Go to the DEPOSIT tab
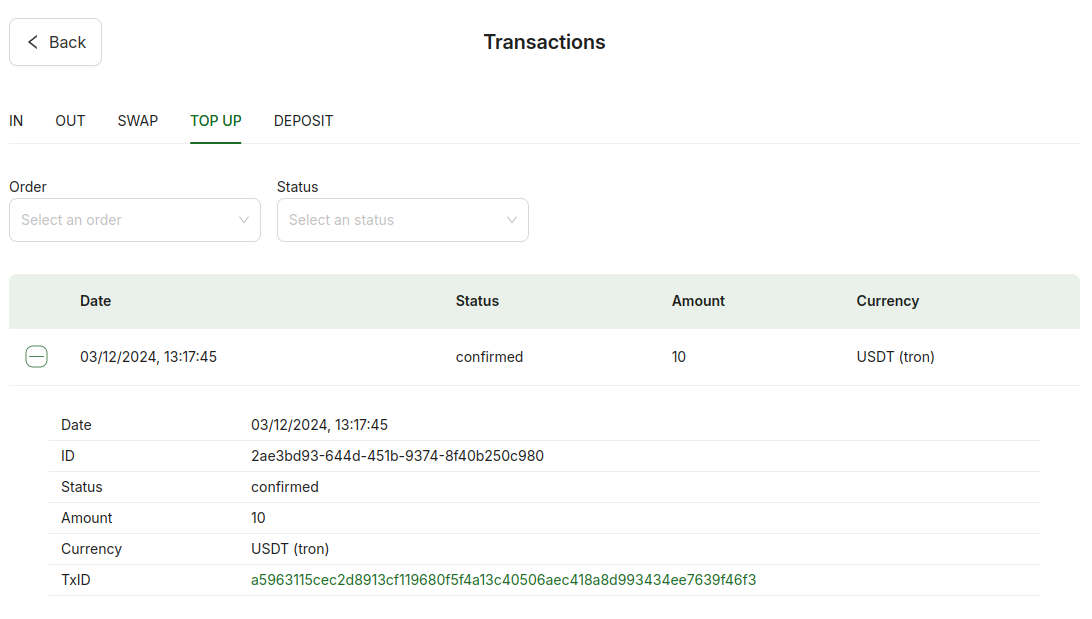This screenshot has height=619, width=1092. coord(303,121)
